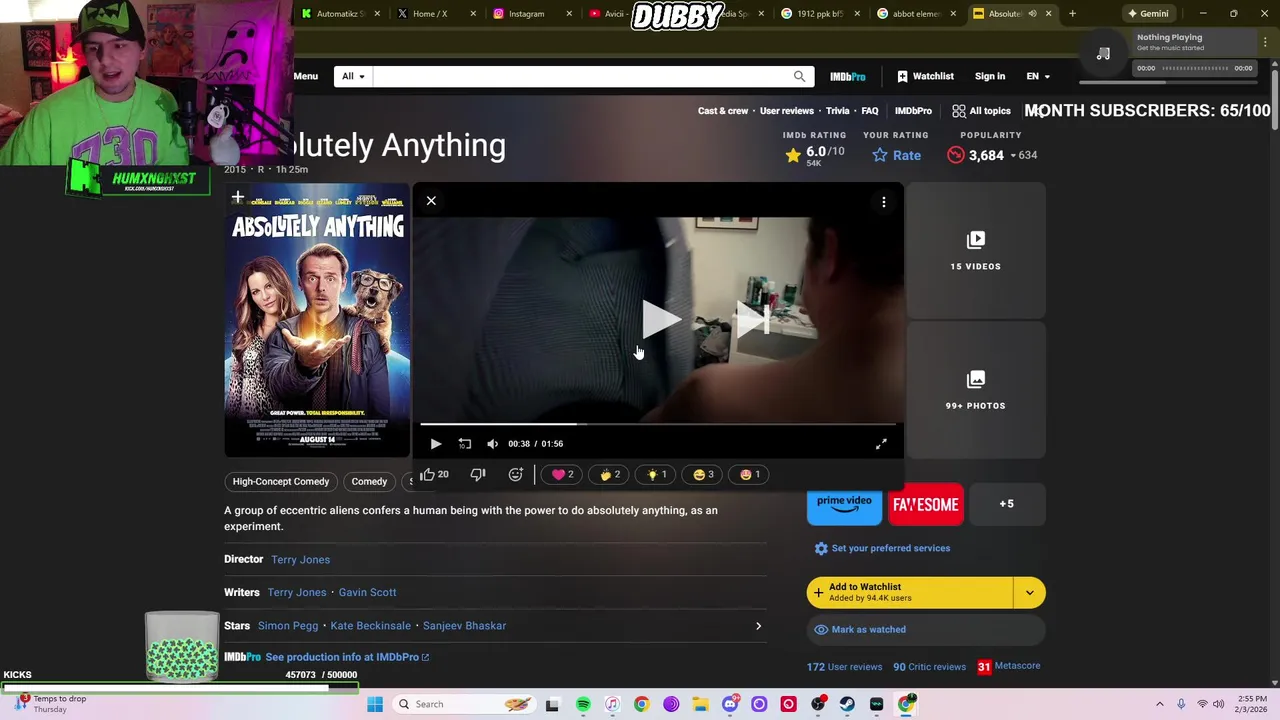This screenshot has width=1280, height=720.
Task: Open the Watchlist from the header
Action: click(925, 76)
